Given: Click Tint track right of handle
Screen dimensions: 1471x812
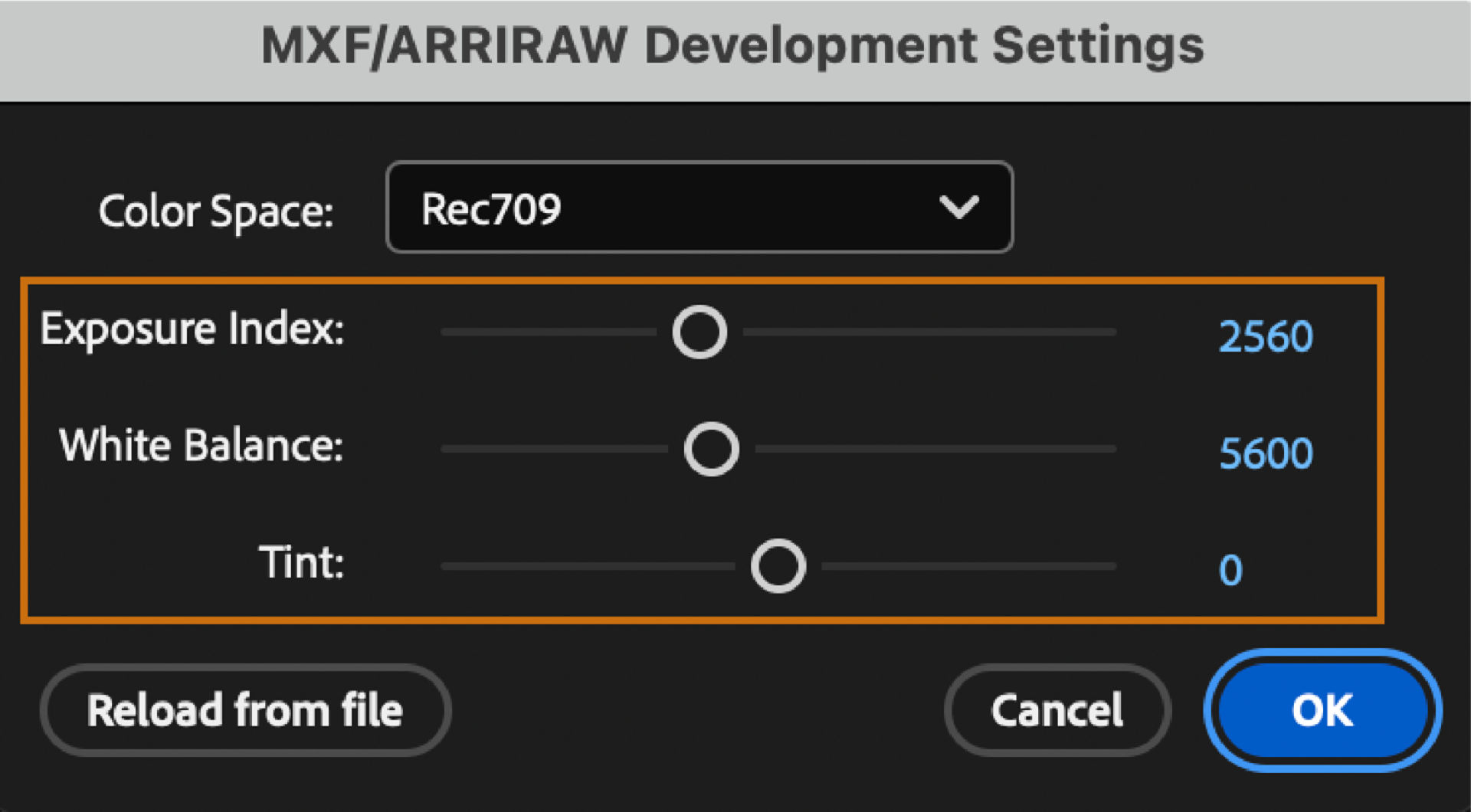Looking at the screenshot, I should tap(969, 567).
